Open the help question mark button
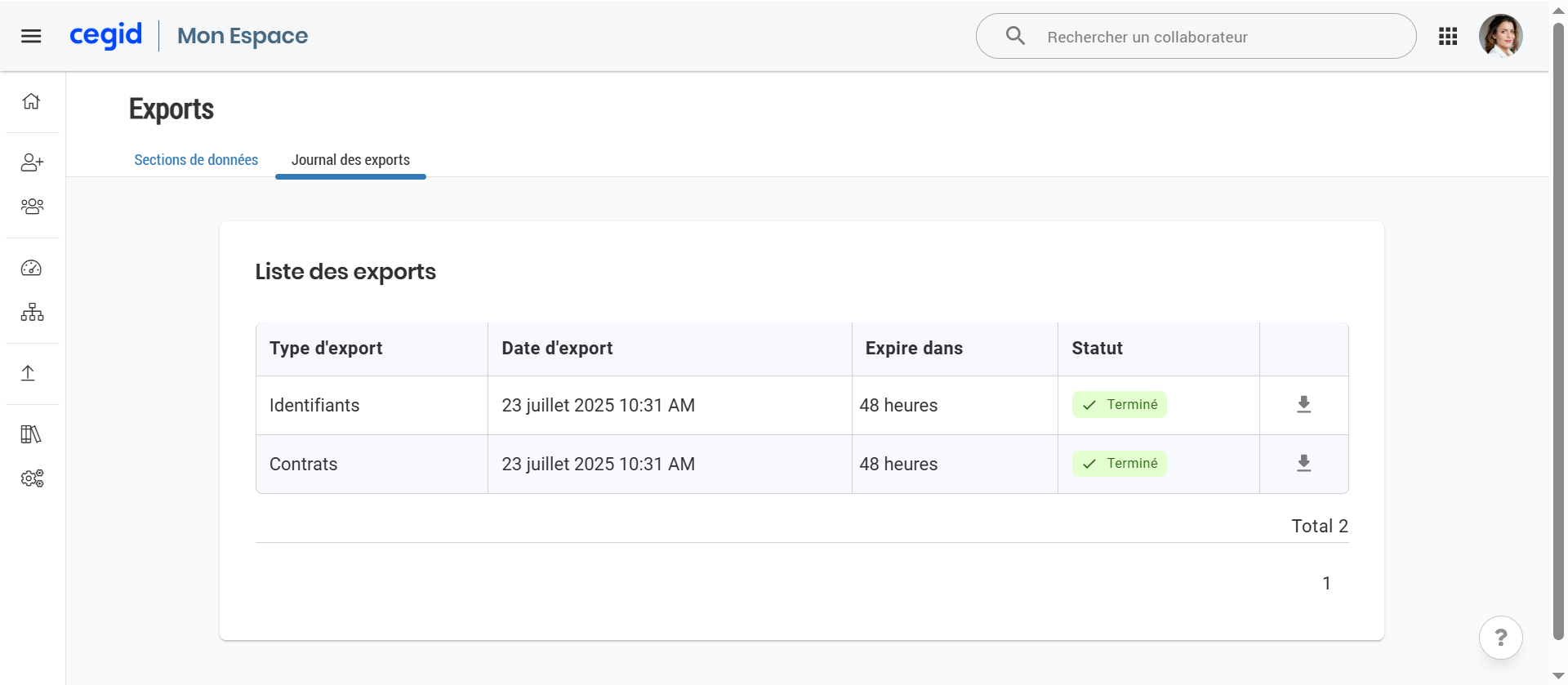This screenshot has width=1568, height=685. (x=1500, y=637)
